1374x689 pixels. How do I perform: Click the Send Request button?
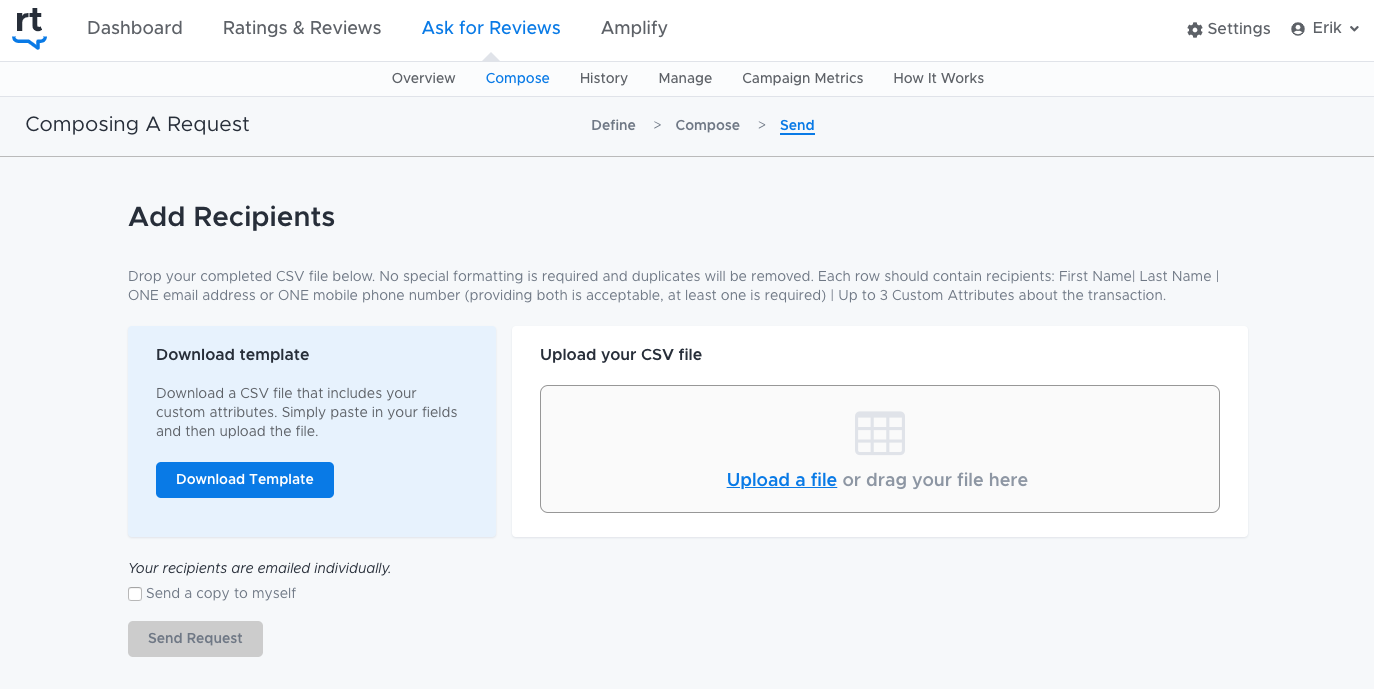coord(195,639)
